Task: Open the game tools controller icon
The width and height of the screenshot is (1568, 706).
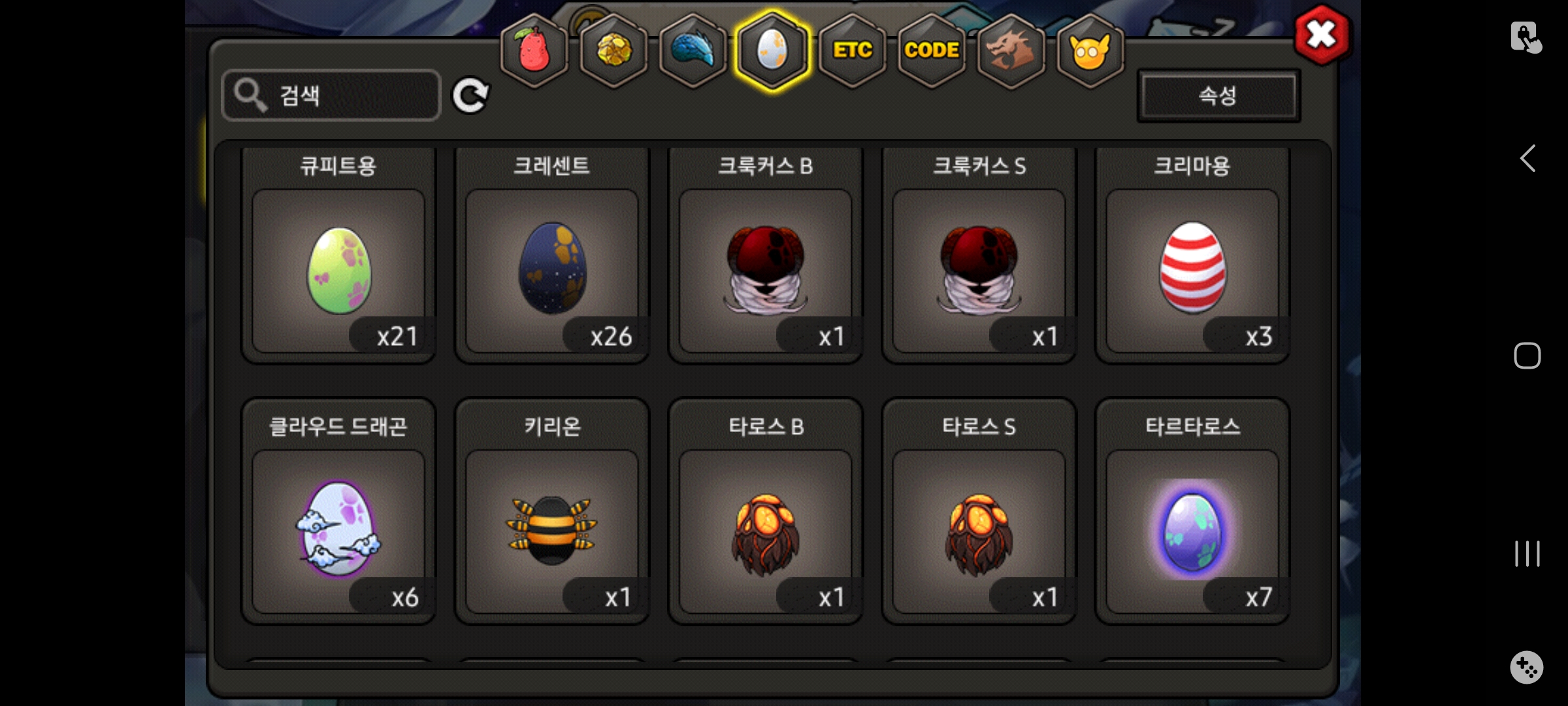Action: [1527, 667]
